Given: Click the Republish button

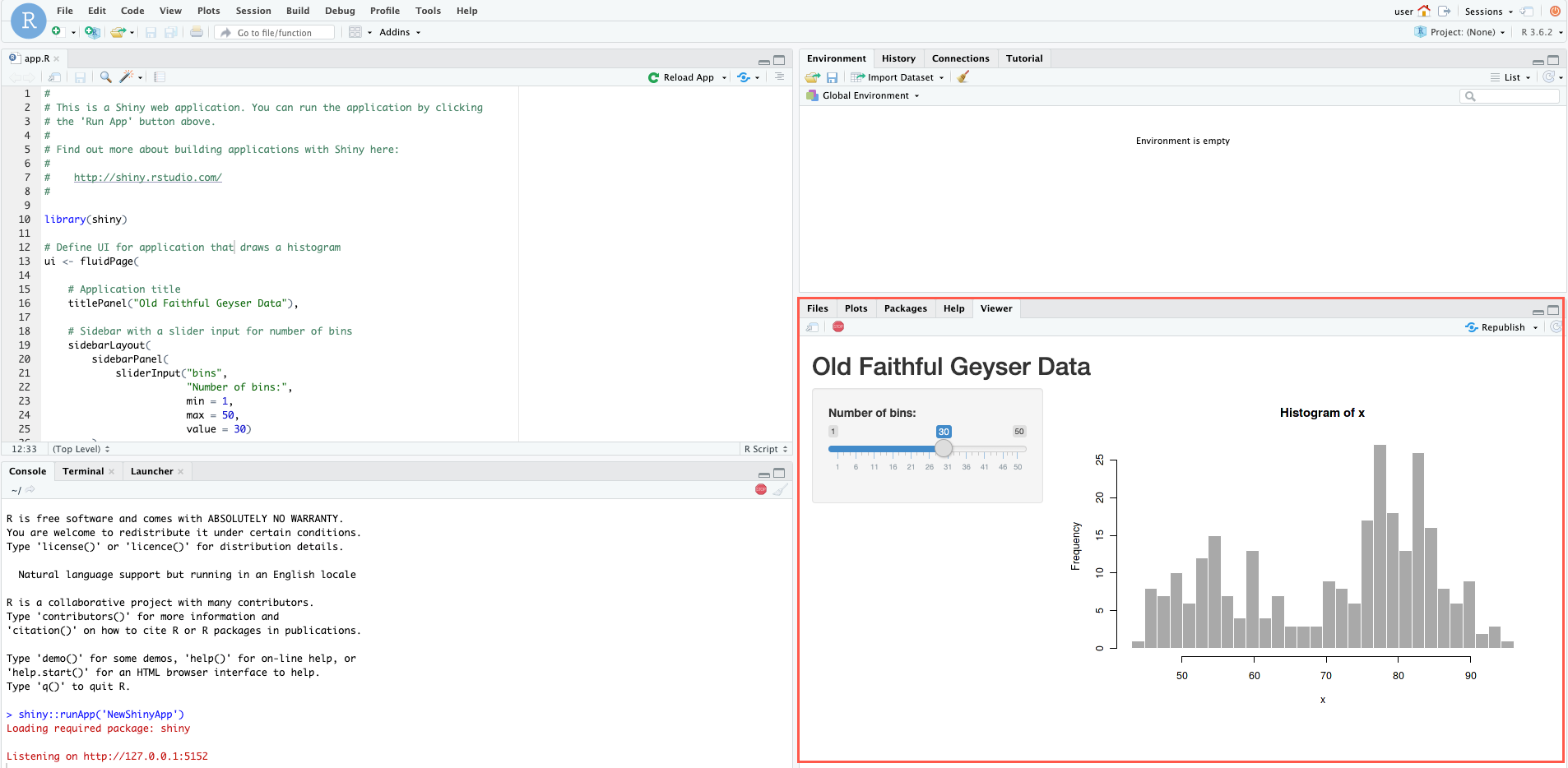Looking at the screenshot, I should [x=1502, y=326].
